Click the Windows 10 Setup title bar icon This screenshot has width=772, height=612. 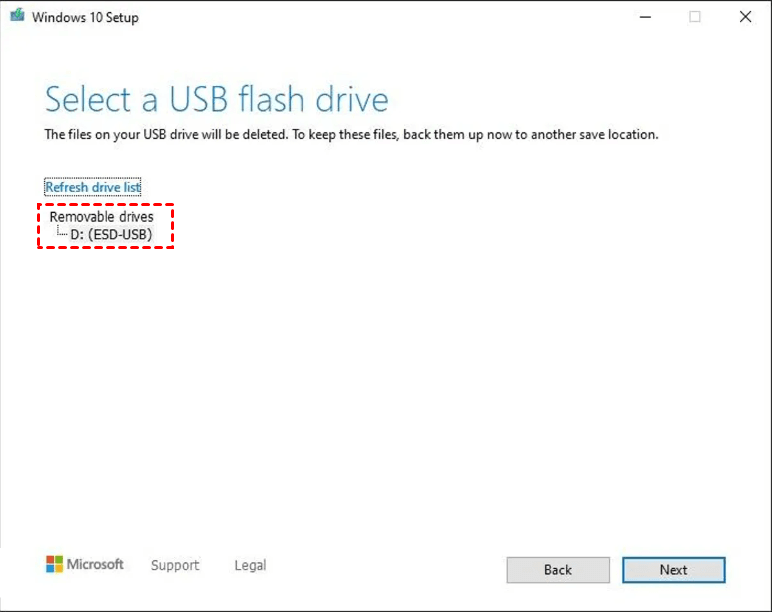17,17
